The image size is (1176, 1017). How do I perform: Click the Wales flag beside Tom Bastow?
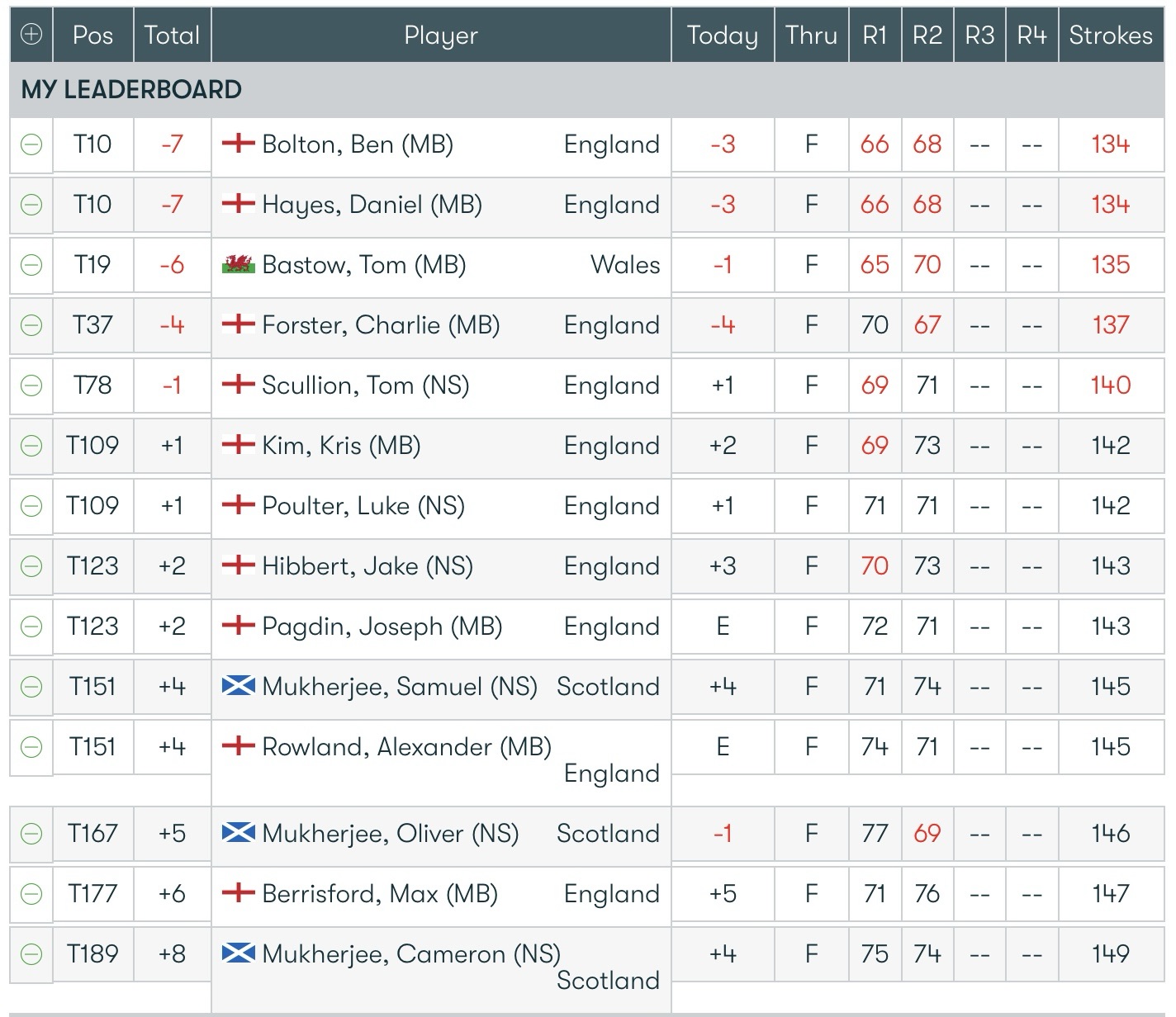(x=239, y=265)
